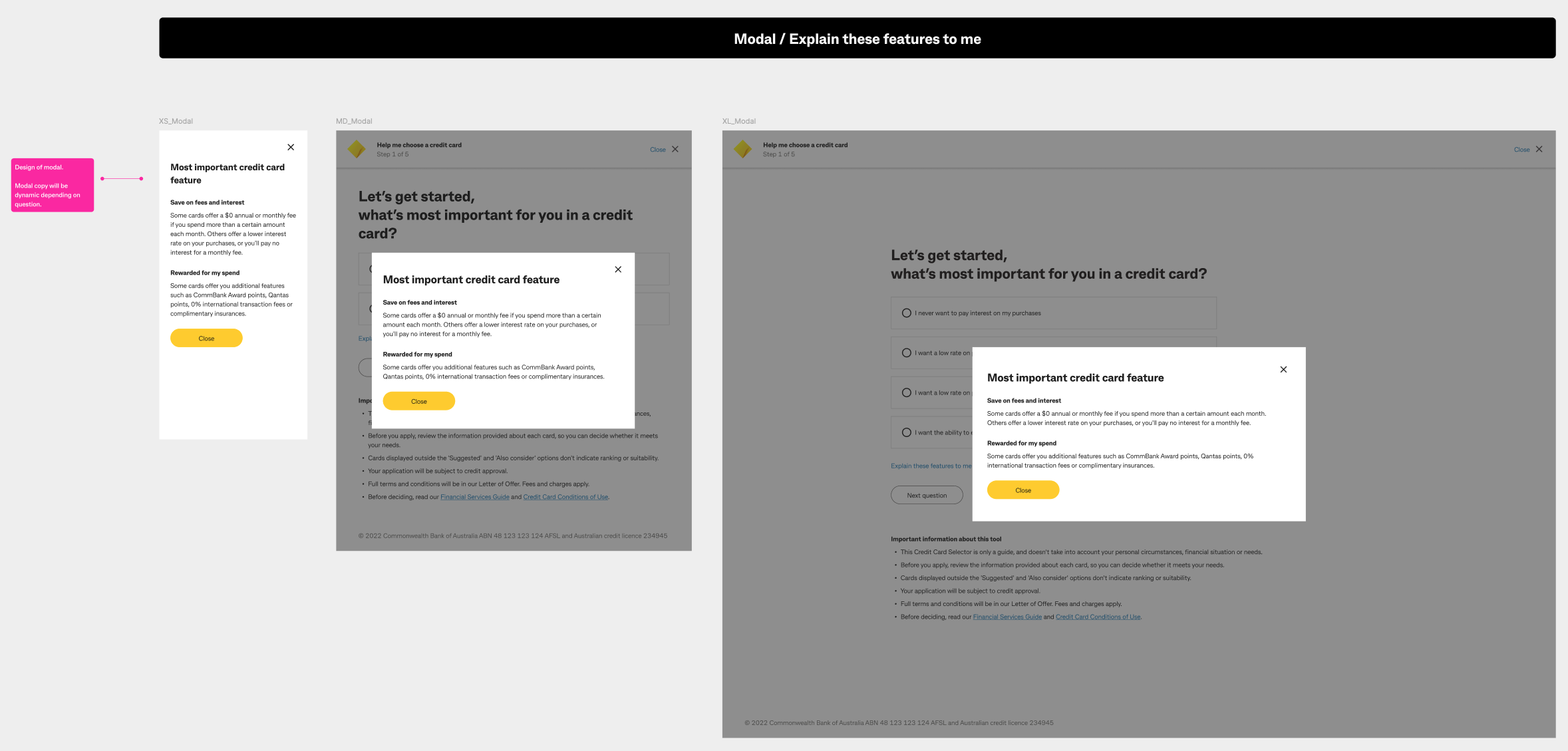Select 'I want the ability to' radio
Viewport: 1568px width, 751px height.
pyautogui.click(x=906, y=433)
